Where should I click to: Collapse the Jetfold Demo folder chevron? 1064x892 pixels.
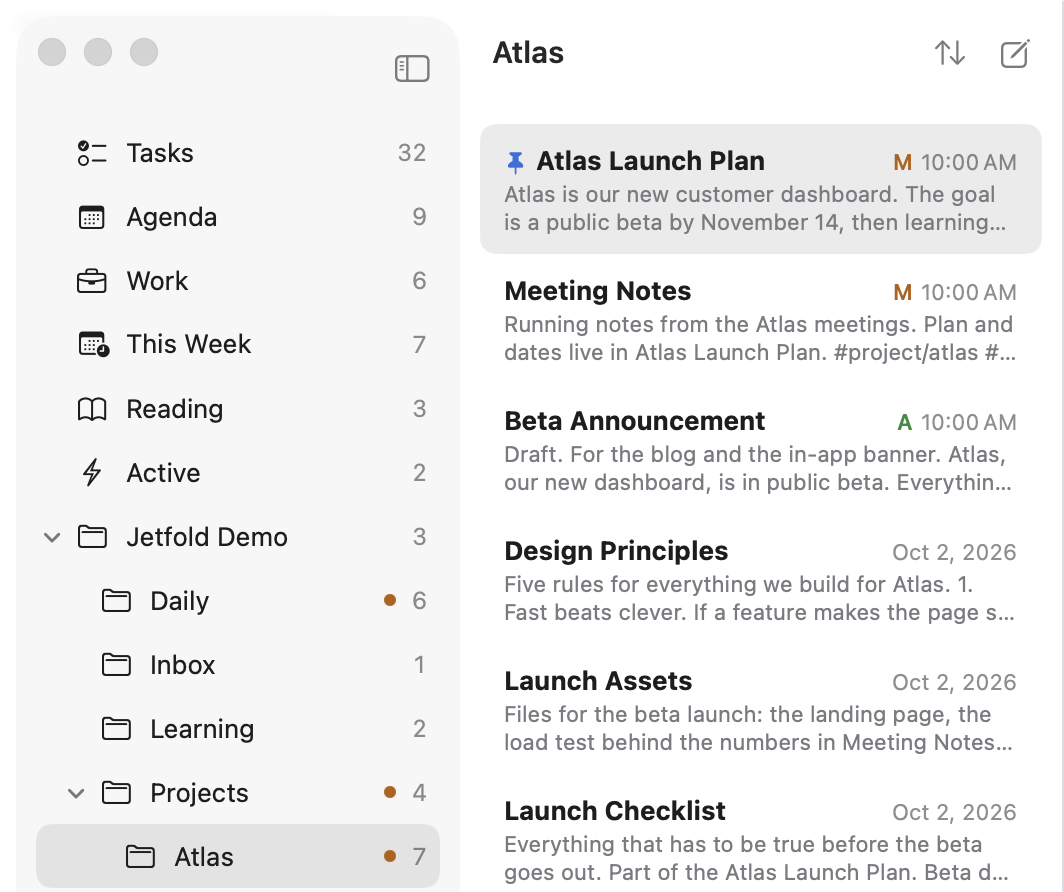(52, 538)
